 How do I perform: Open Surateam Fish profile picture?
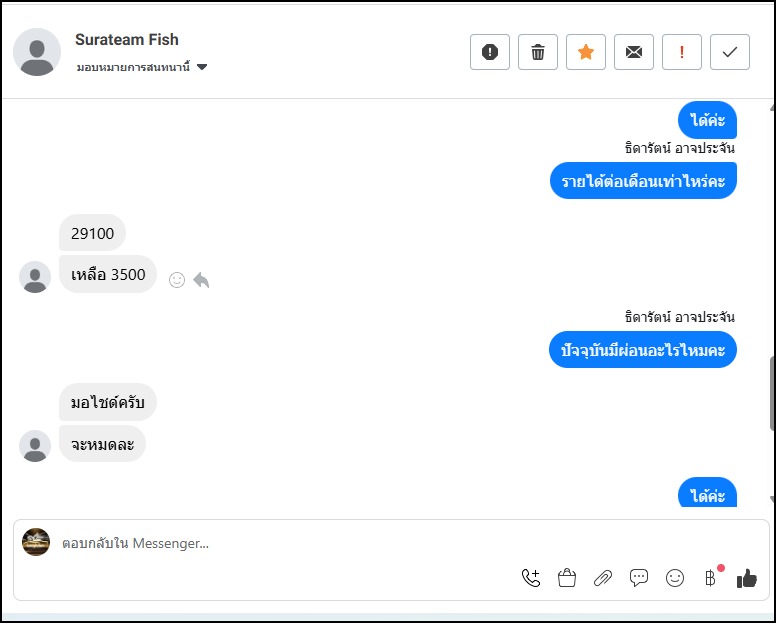(37, 52)
